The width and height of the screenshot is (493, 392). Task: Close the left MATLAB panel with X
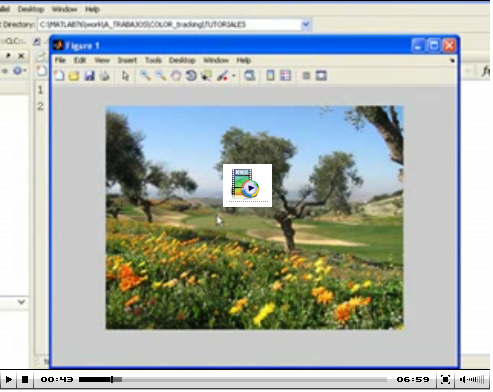[21, 56]
